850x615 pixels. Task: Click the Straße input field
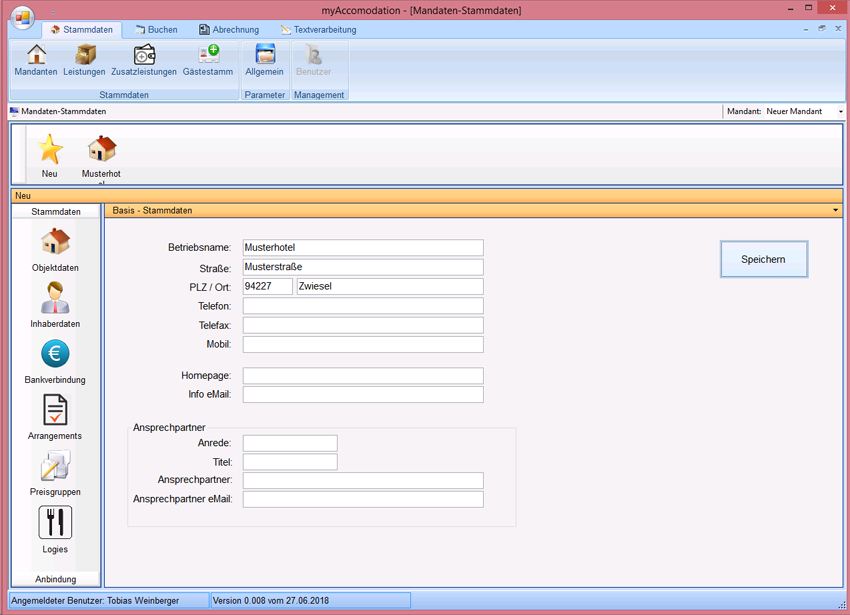pos(363,267)
